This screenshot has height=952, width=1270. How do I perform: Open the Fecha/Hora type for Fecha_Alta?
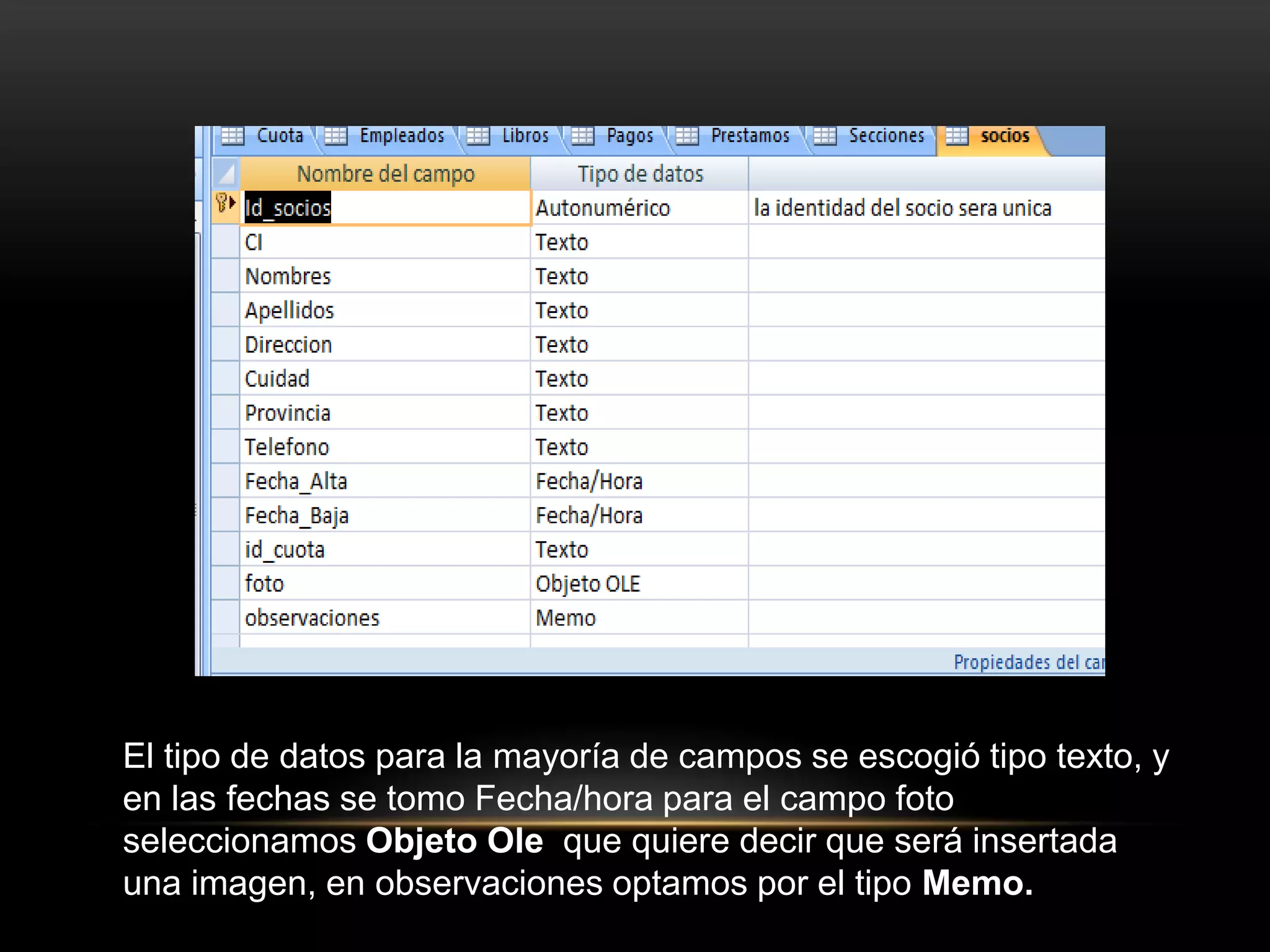pyautogui.click(x=640, y=480)
